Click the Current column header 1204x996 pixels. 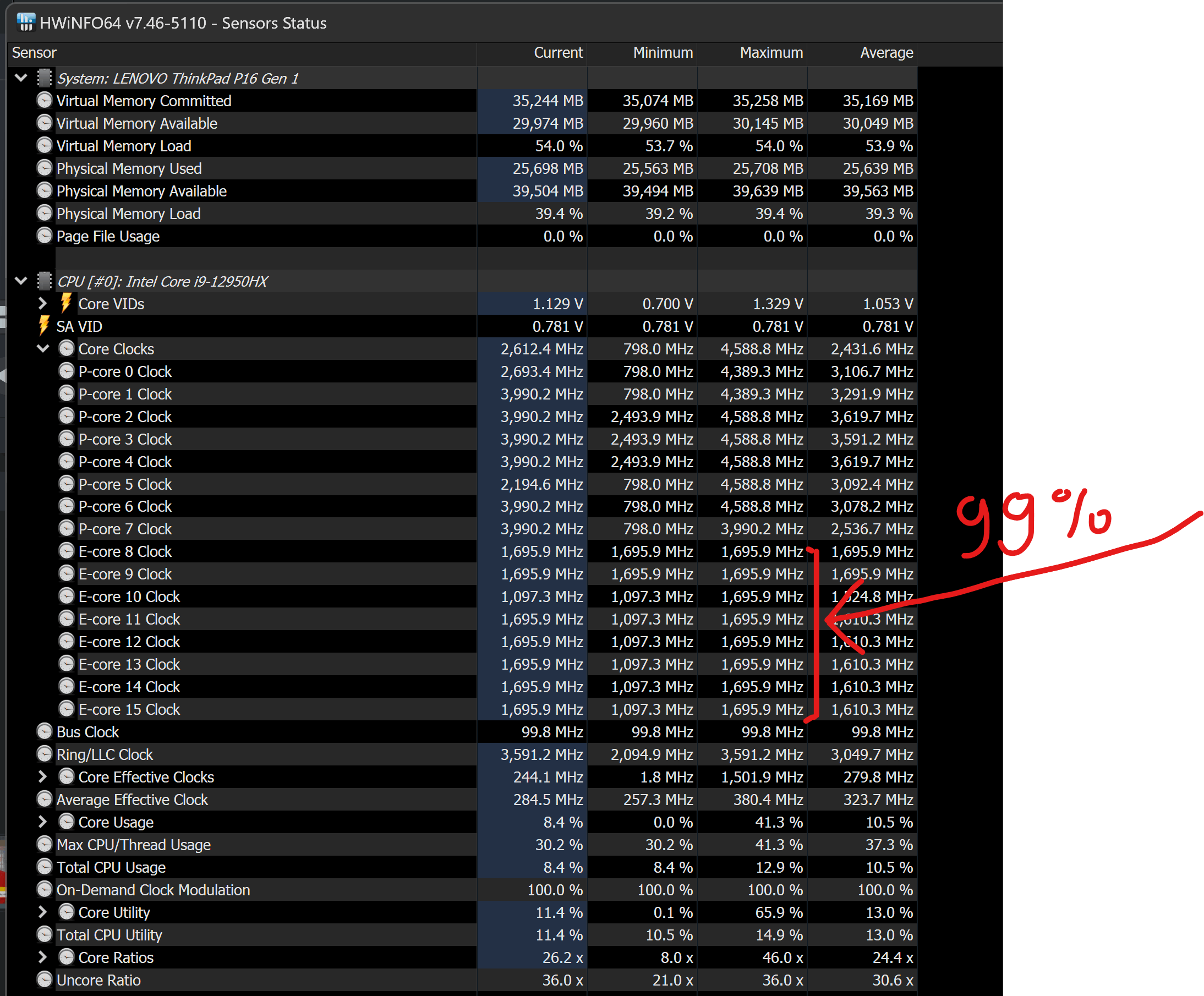click(x=557, y=53)
